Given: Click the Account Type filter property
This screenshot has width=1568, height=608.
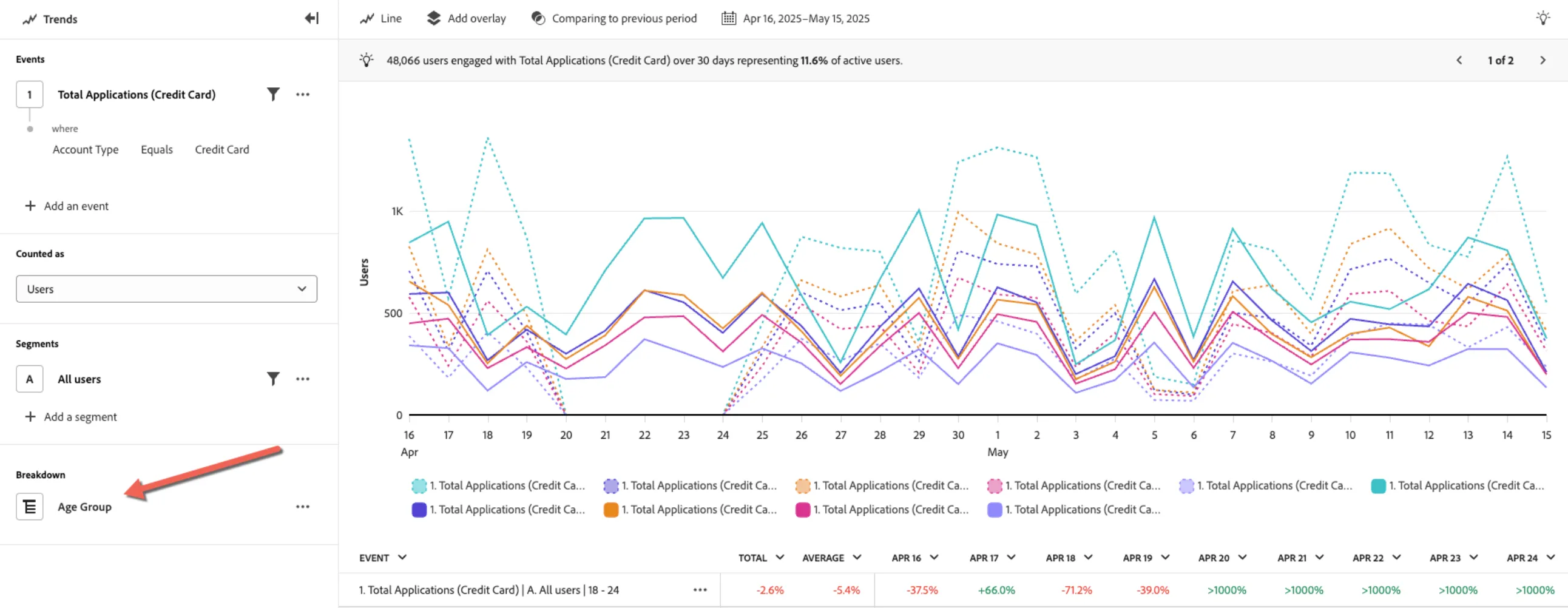Looking at the screenshot, I should point(85,150).
